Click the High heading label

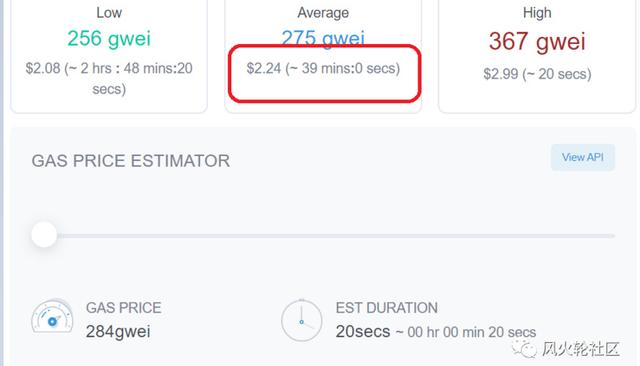(537, 13)
